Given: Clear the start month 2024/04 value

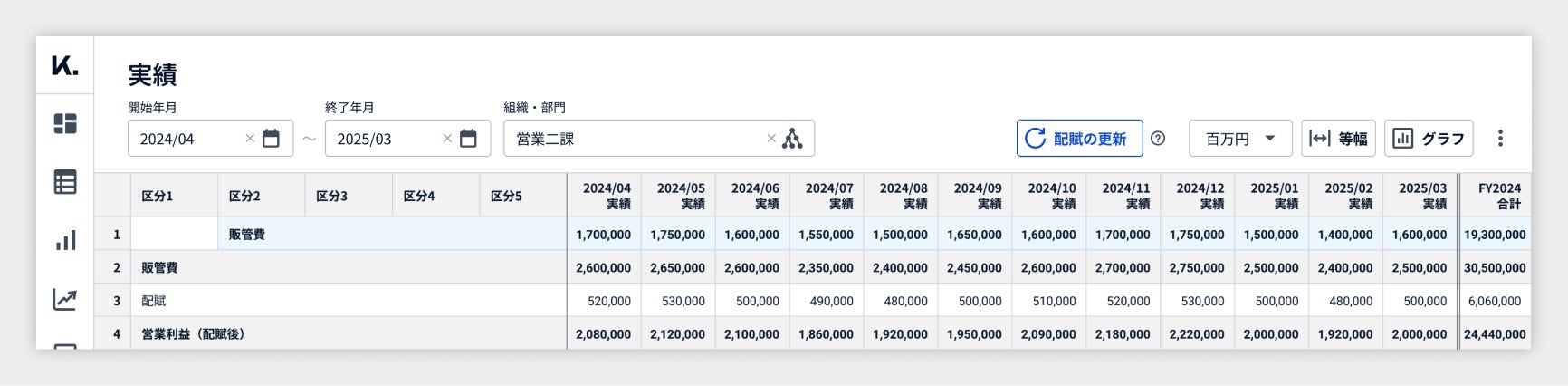Looking at the screenshot, I should pos(250,139).
